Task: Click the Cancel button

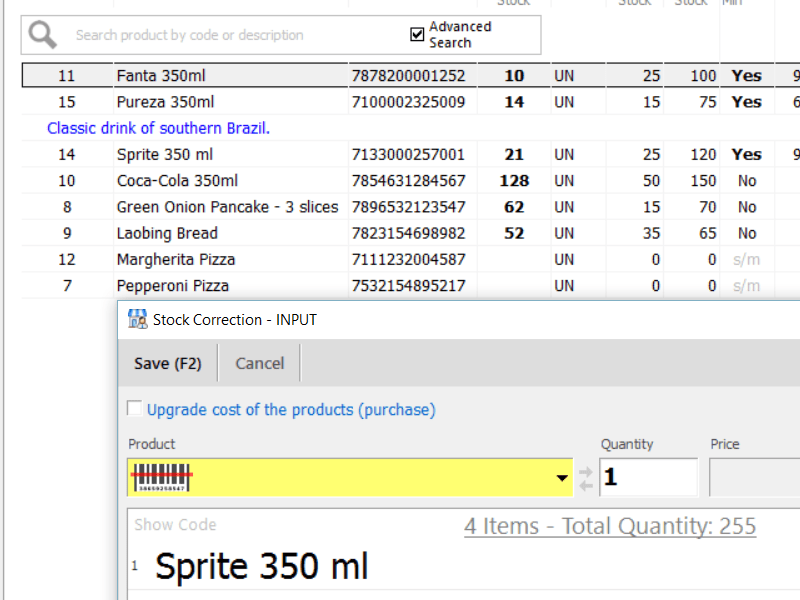Action: coord(259,363)
